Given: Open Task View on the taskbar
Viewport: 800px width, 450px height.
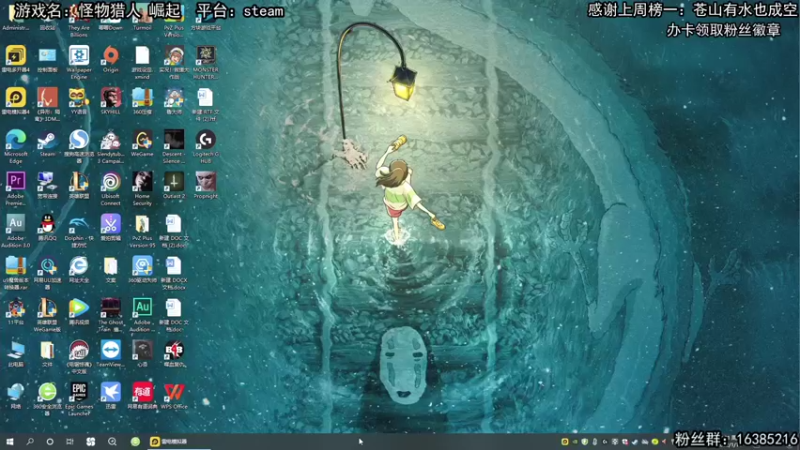Looking at the screenshot, I should (70, 441).
